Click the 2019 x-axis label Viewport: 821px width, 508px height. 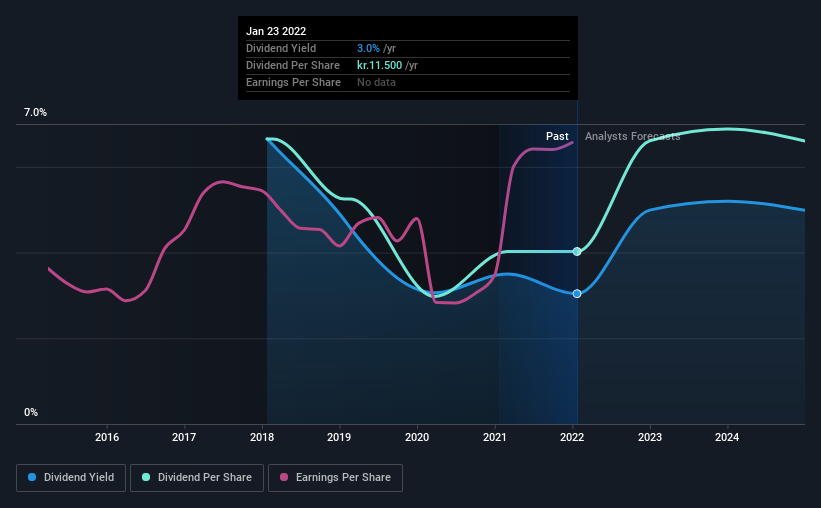(x=339, y=437)
